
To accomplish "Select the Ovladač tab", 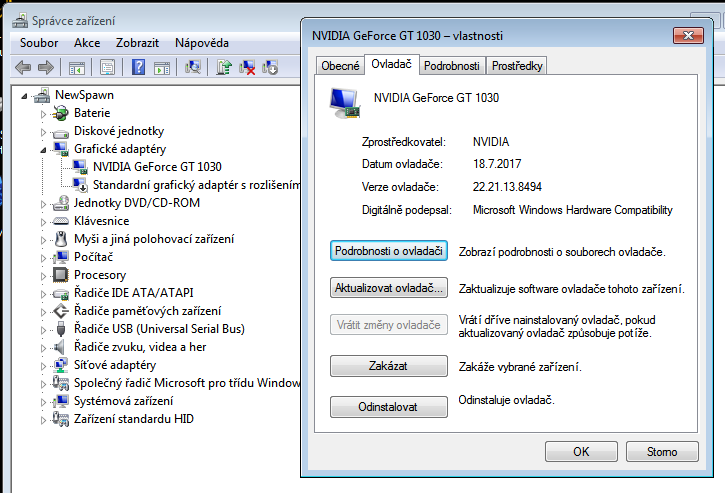I will pos(392,64).
